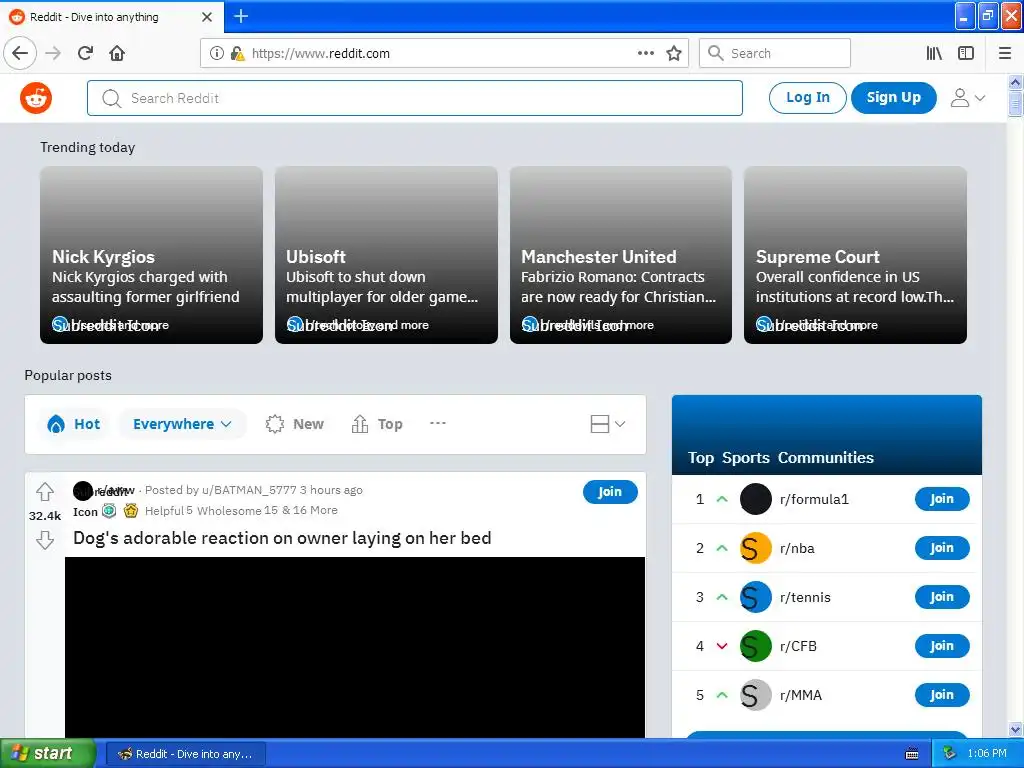The width and height of the screenshot is (1024, 768).
Task: Click the page scrollbar up arrow
Action: point(1015,82)
